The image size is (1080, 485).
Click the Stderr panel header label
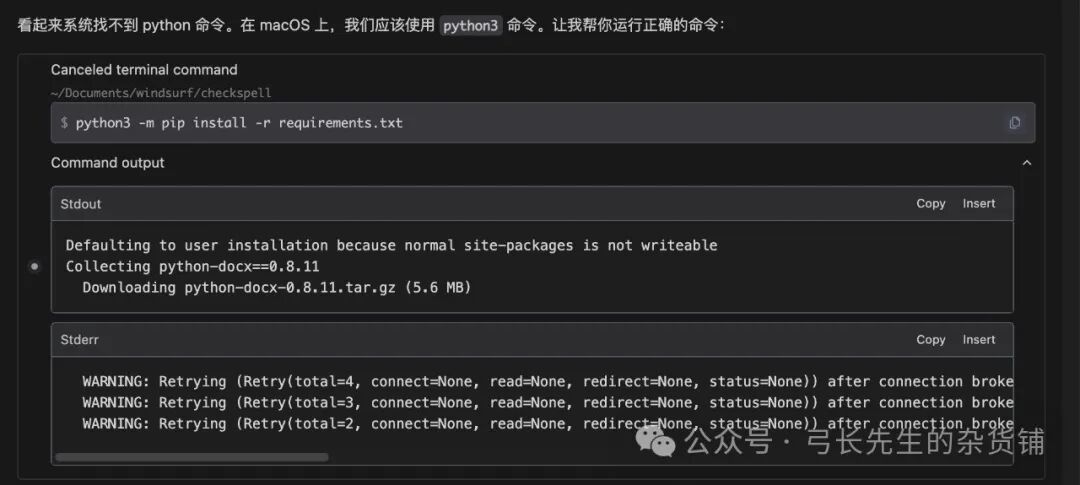[x=80, y=340]
